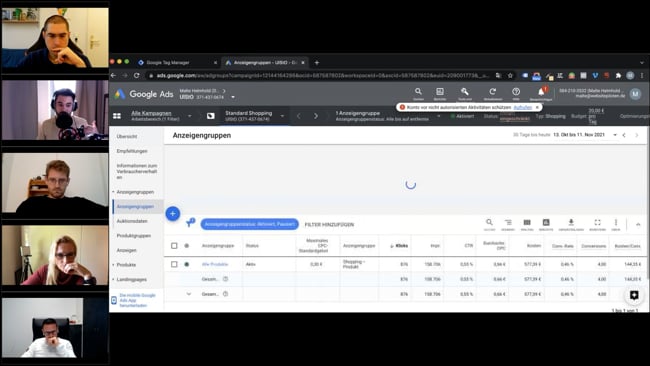Reload the browser page

tap(136, 75)
